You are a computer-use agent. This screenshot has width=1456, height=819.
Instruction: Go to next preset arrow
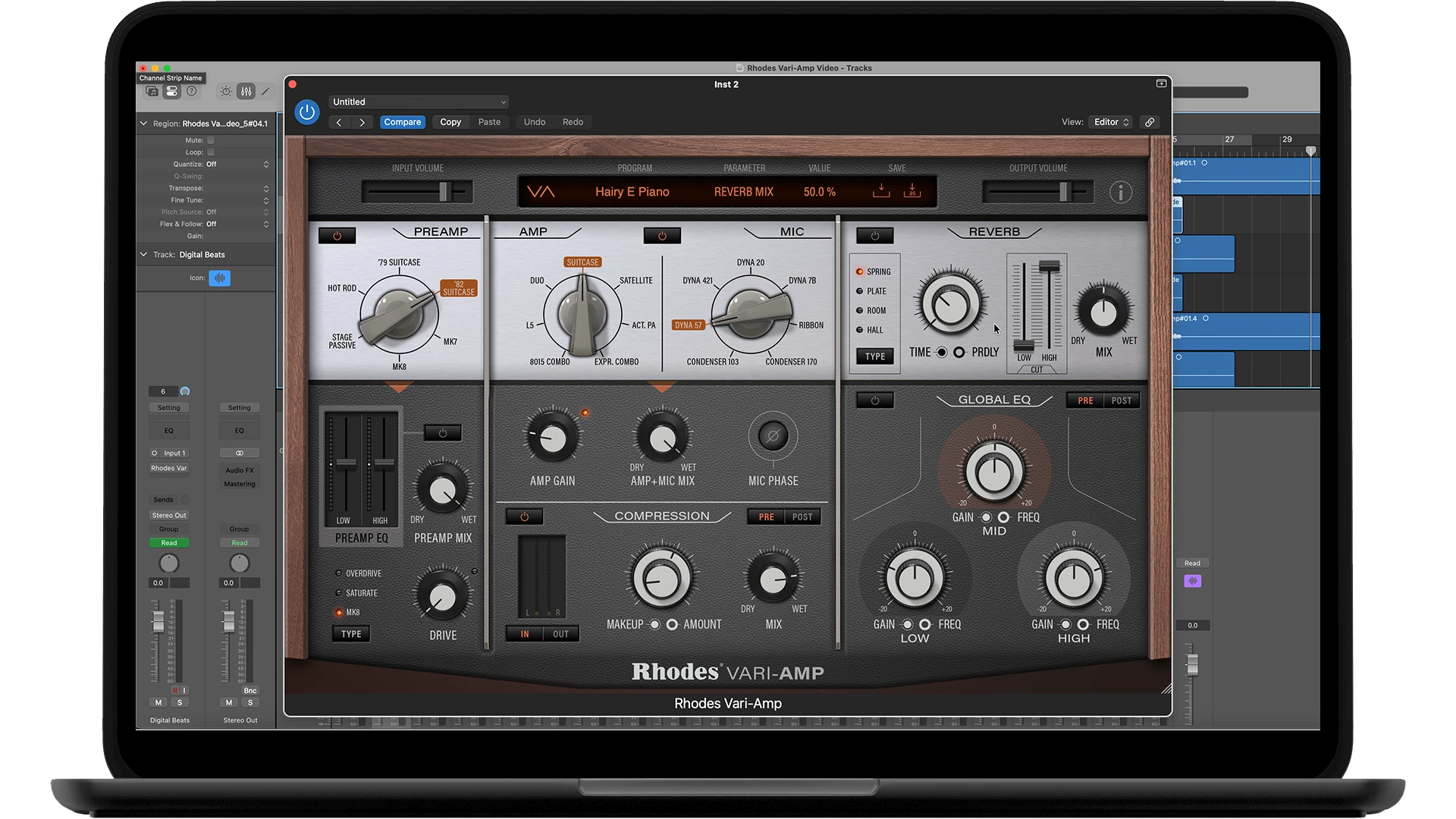point(362,122)
